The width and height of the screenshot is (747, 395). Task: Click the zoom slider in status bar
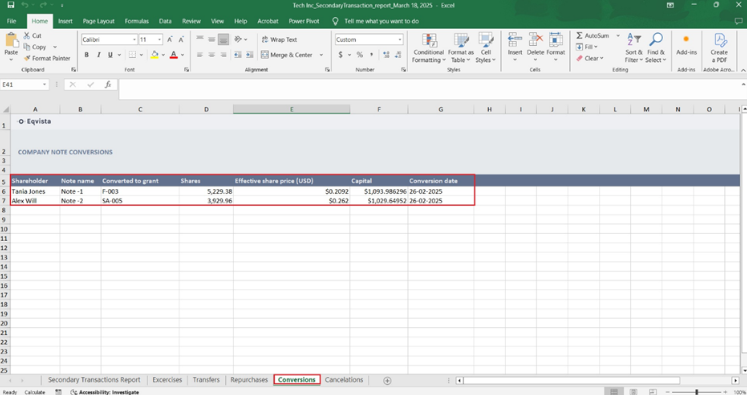click(697, 392)
